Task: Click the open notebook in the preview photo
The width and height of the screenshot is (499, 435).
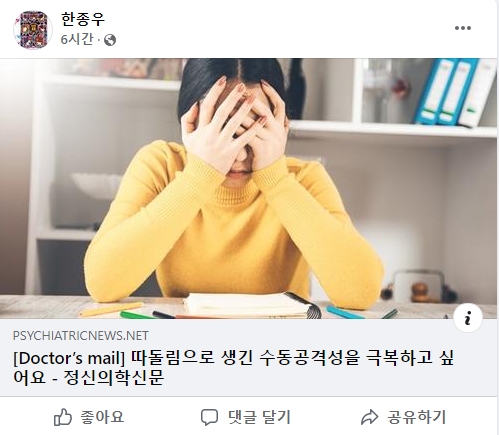Action: 250,305
